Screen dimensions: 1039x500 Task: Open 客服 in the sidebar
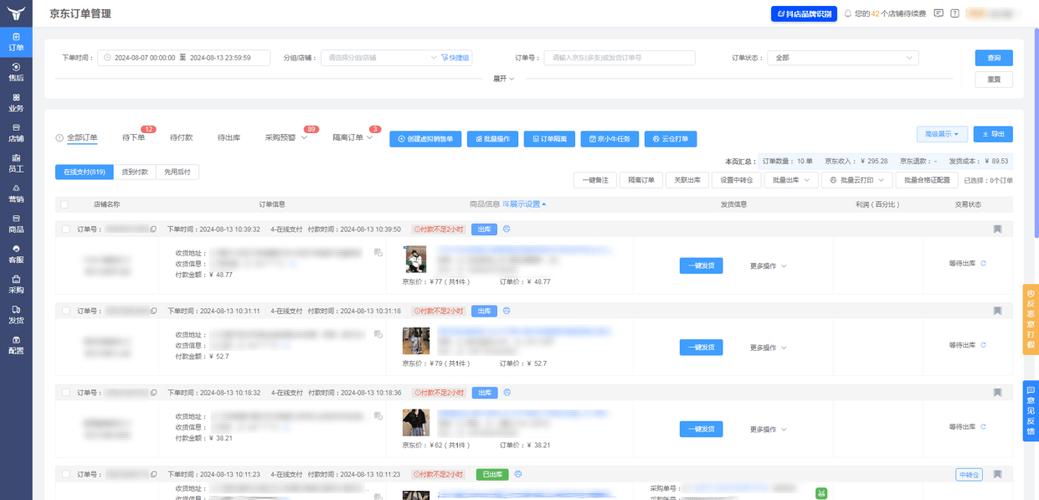16,254
